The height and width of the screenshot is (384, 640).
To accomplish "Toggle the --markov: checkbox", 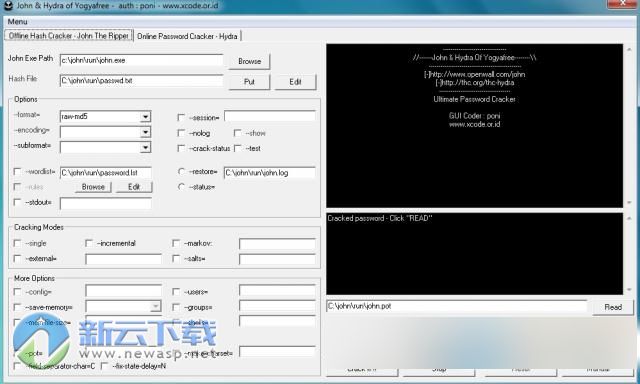I will coord(176,243).
